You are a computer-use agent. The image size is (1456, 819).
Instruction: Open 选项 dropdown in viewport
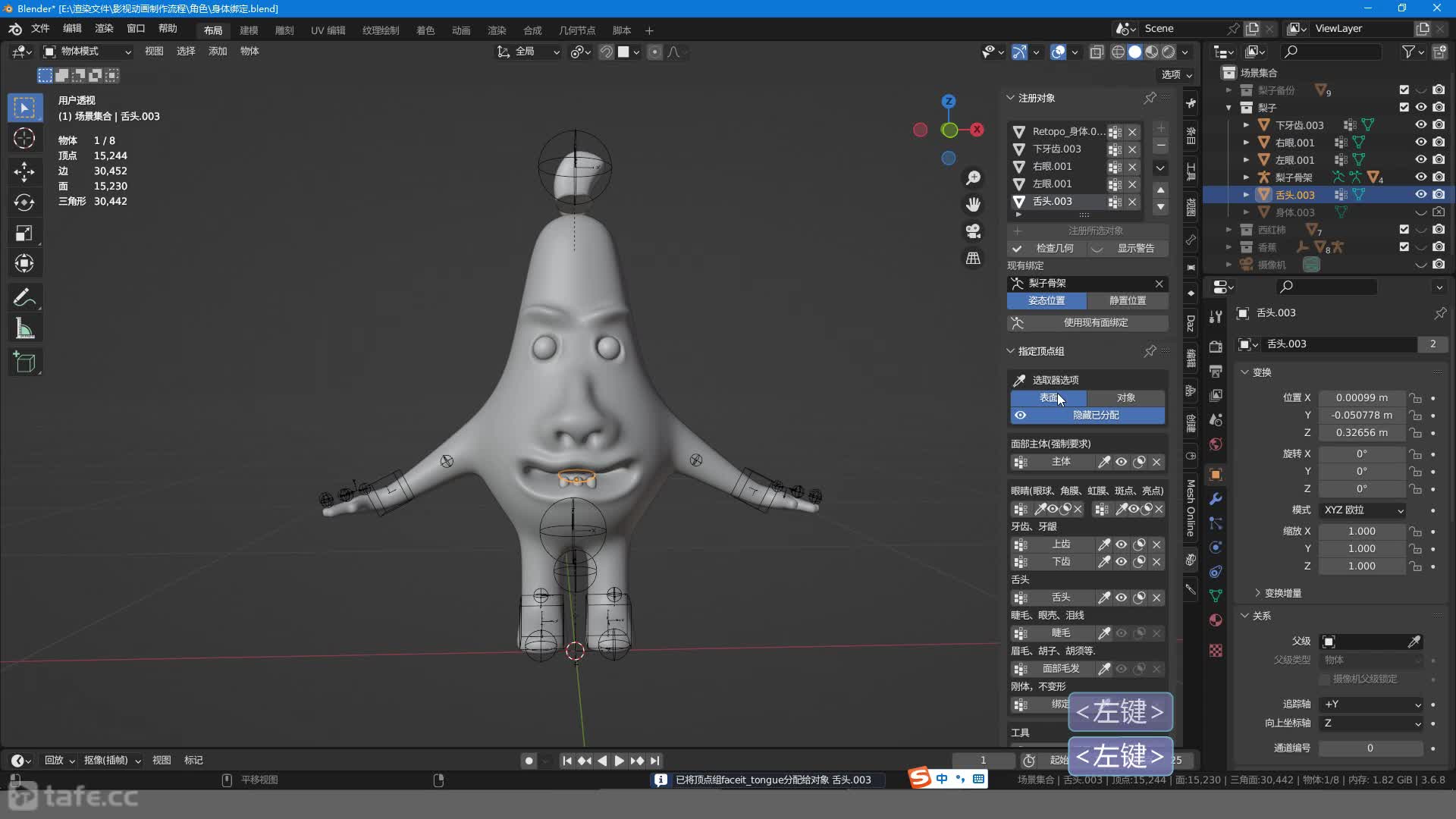click(1177, 75)
